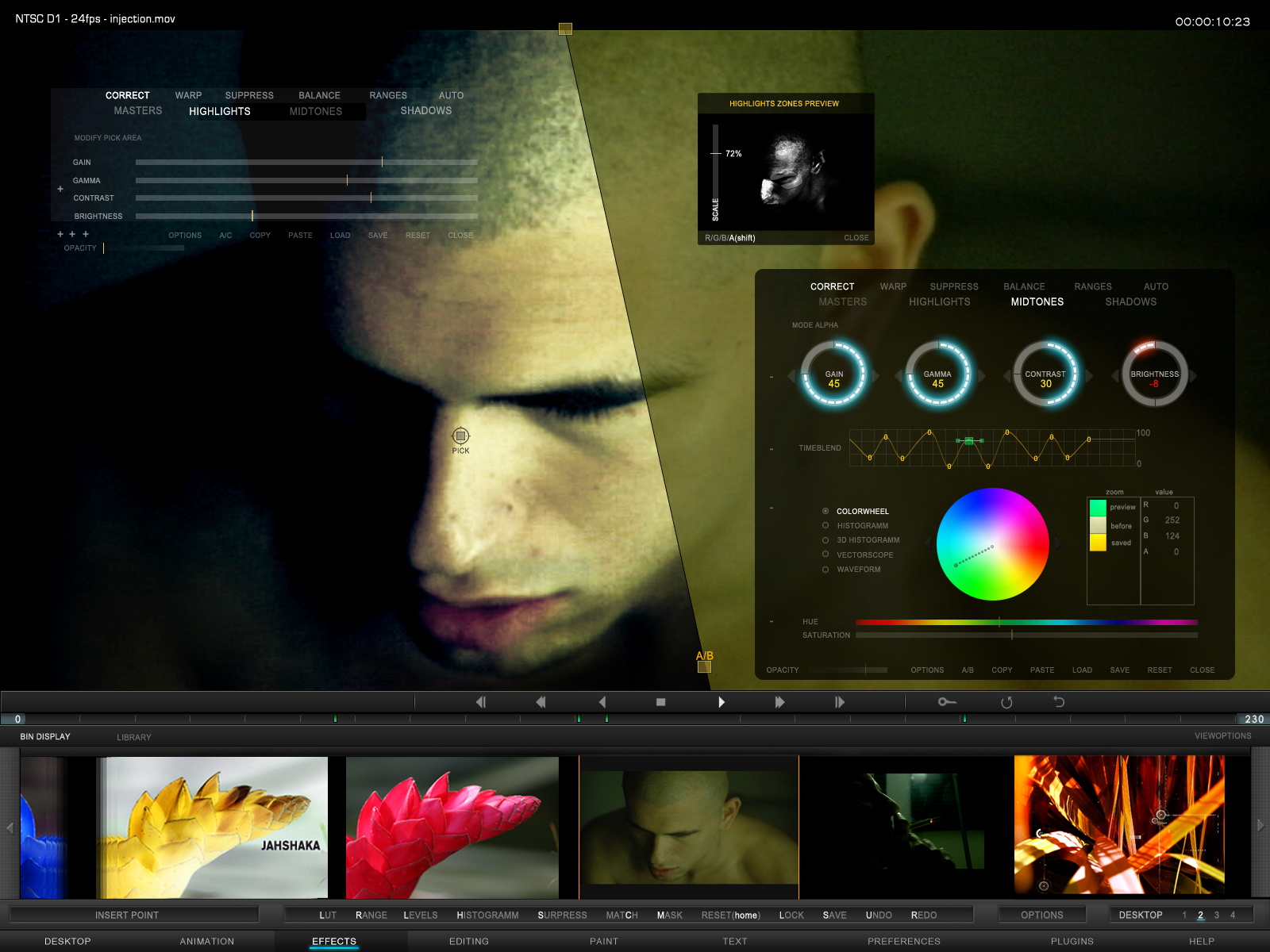Select SHADOWS in the midtones panel
Image resolution: width=1270 pixels, height=952 pixels.
coord(1130,302)
